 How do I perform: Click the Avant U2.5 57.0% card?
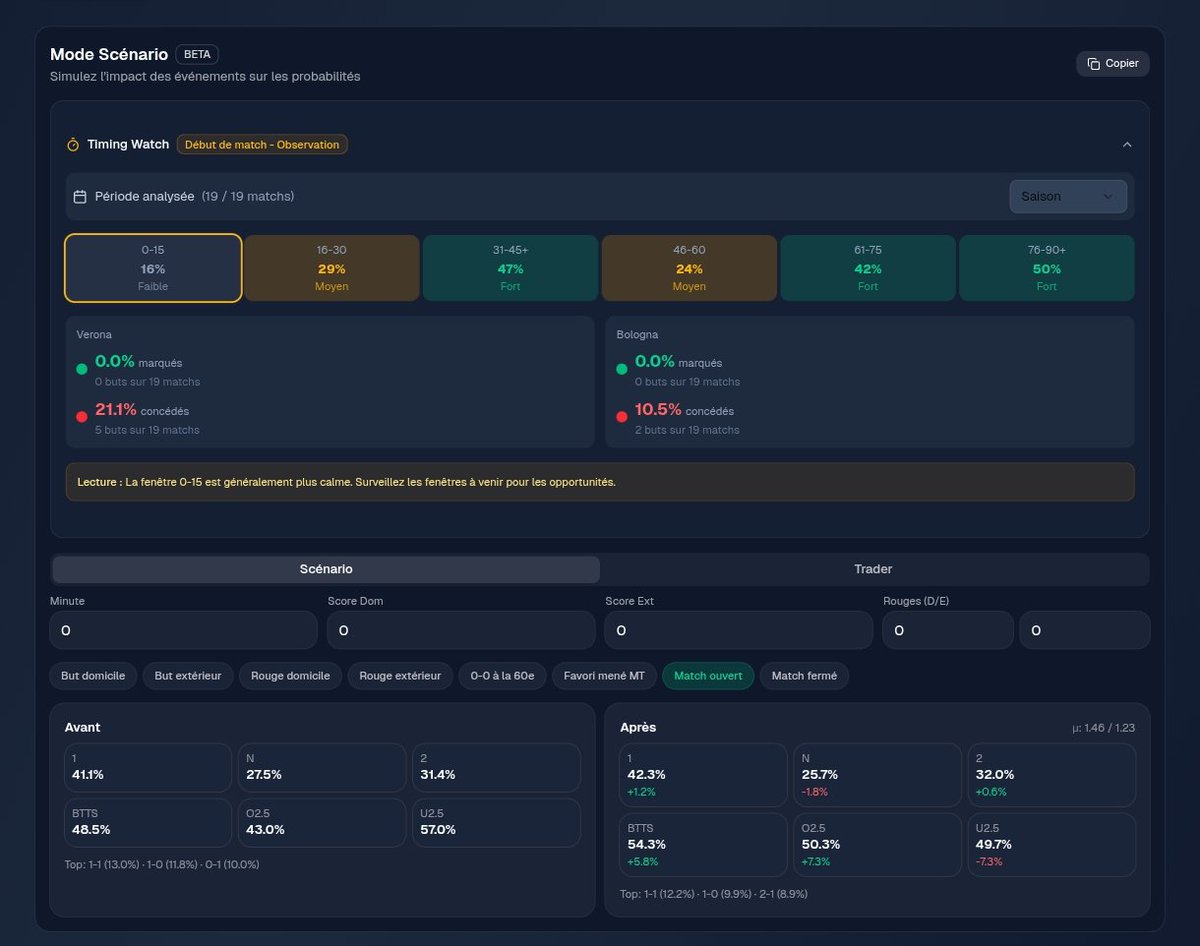[496, 822]
